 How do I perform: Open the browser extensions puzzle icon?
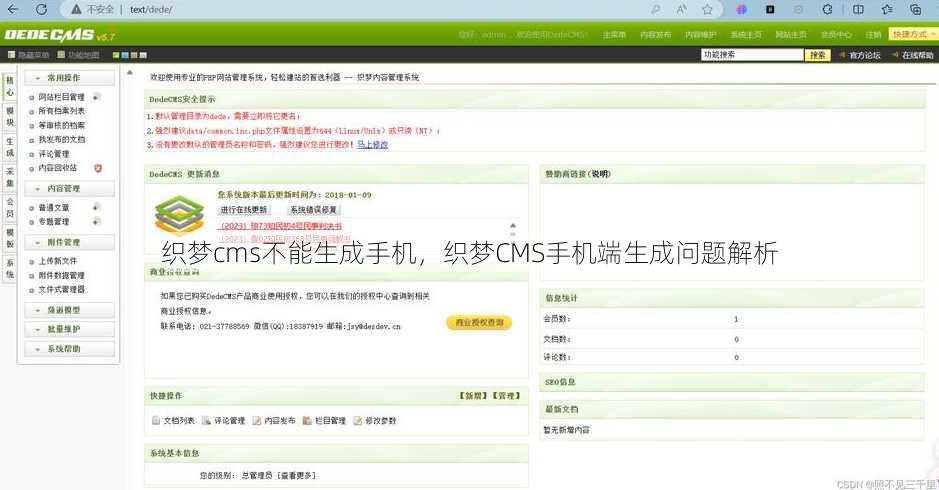coord(827,9)
